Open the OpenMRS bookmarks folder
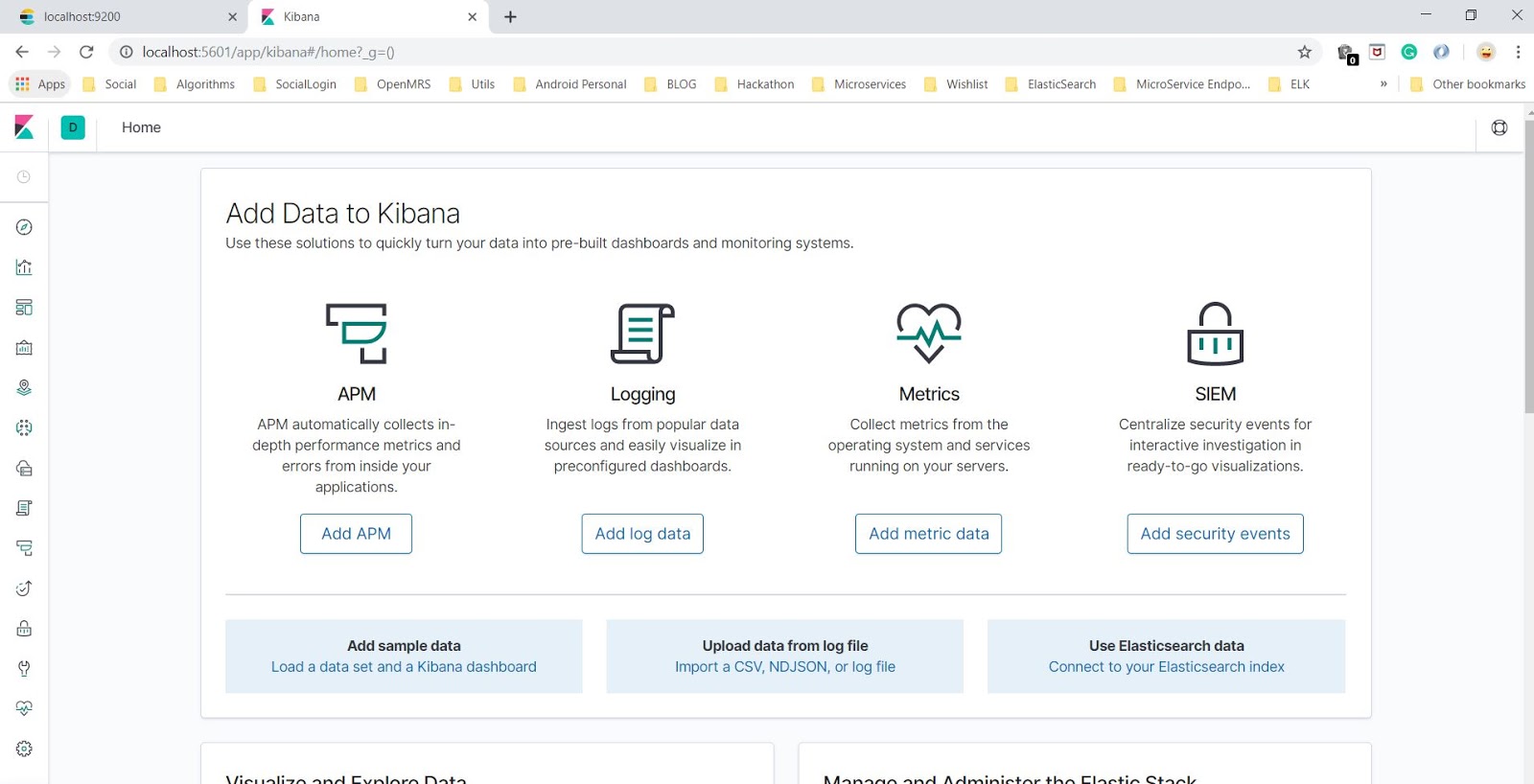 click(393, 84)
